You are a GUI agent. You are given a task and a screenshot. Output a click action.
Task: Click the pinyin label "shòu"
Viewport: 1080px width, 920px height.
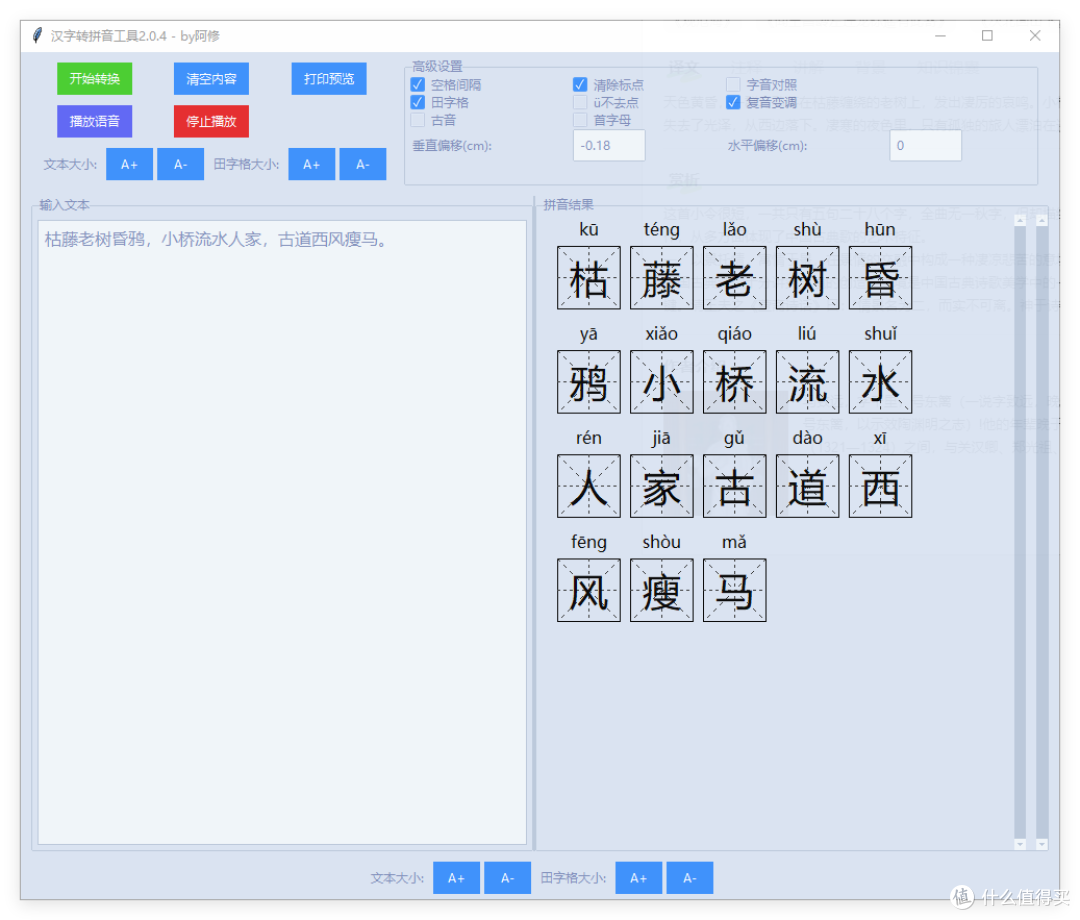(x=661, y=542)
